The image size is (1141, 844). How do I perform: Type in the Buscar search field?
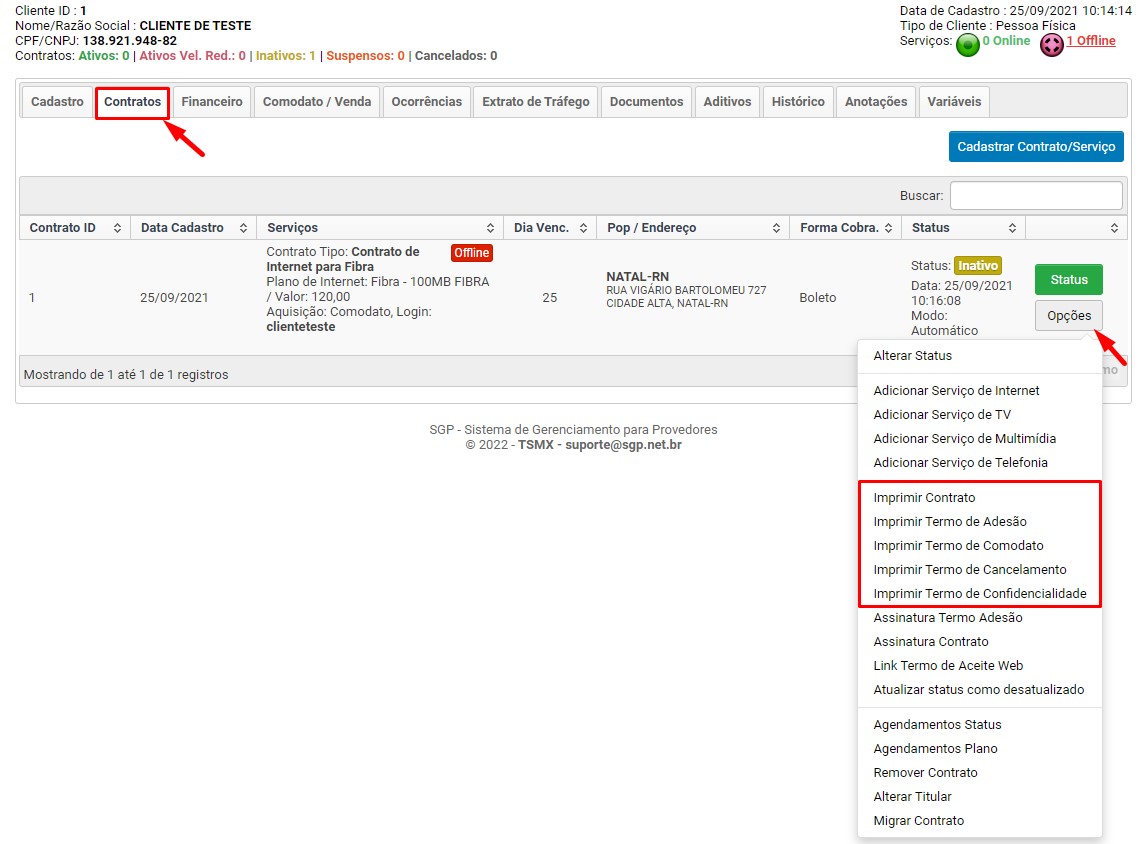[1036, 195]
